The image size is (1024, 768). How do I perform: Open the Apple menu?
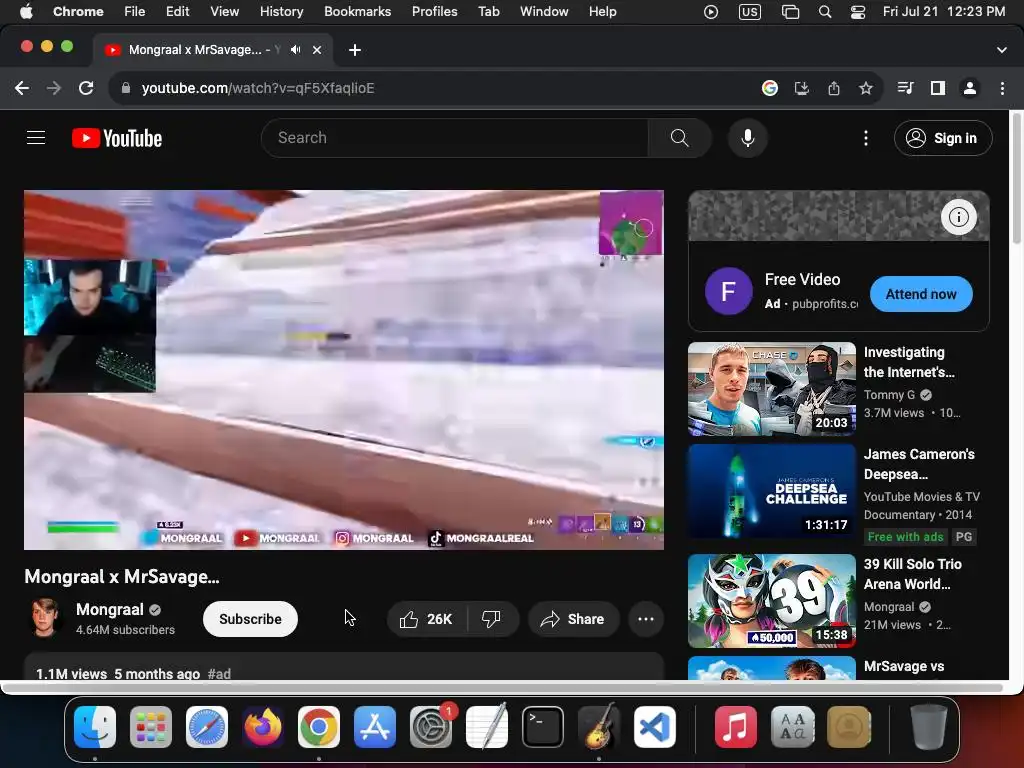(x=26, y=11)
